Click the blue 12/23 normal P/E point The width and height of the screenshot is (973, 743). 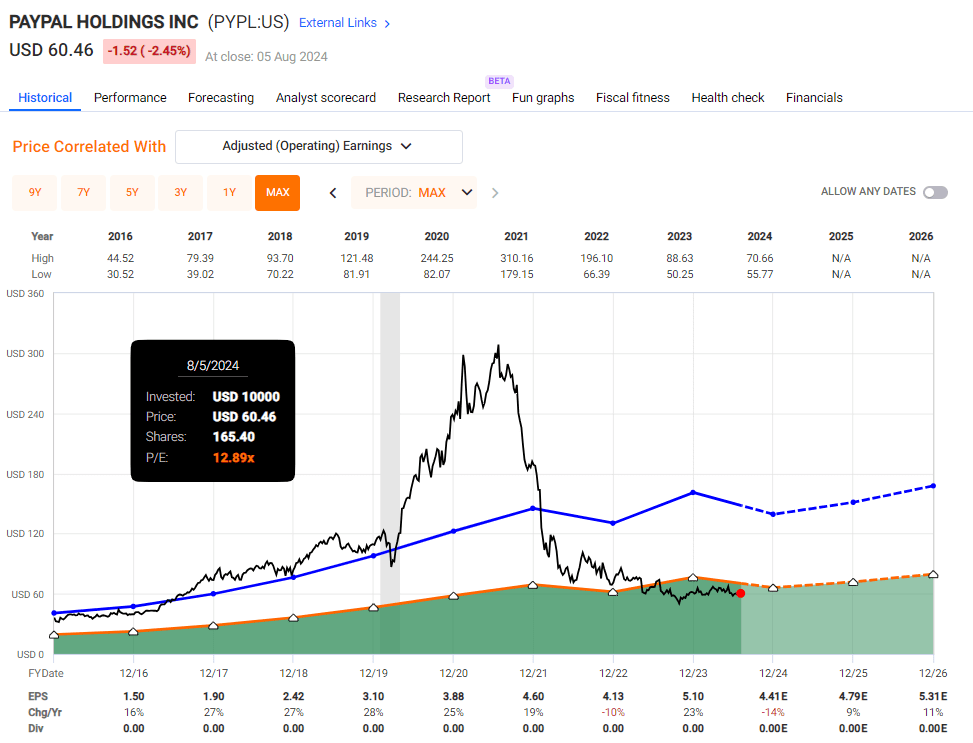tap(693, 492)
